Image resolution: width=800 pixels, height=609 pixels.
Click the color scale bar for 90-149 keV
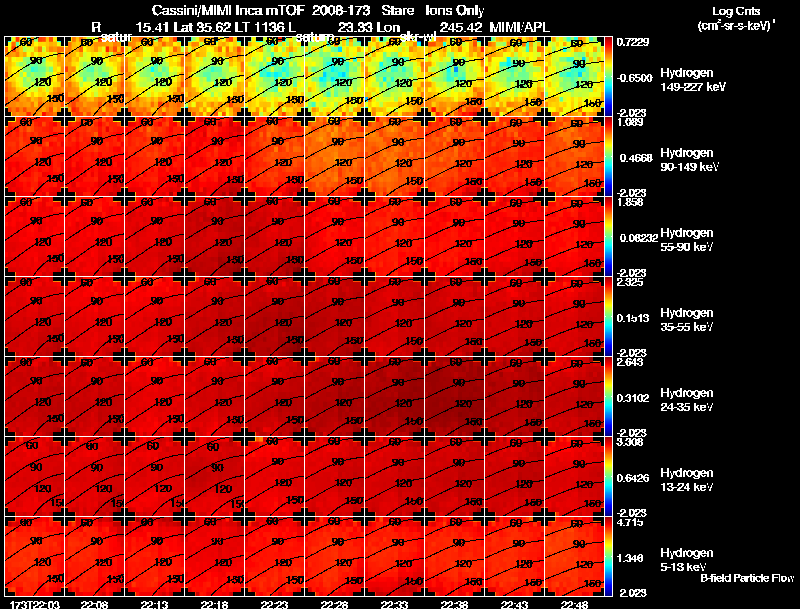pos(608,156)
